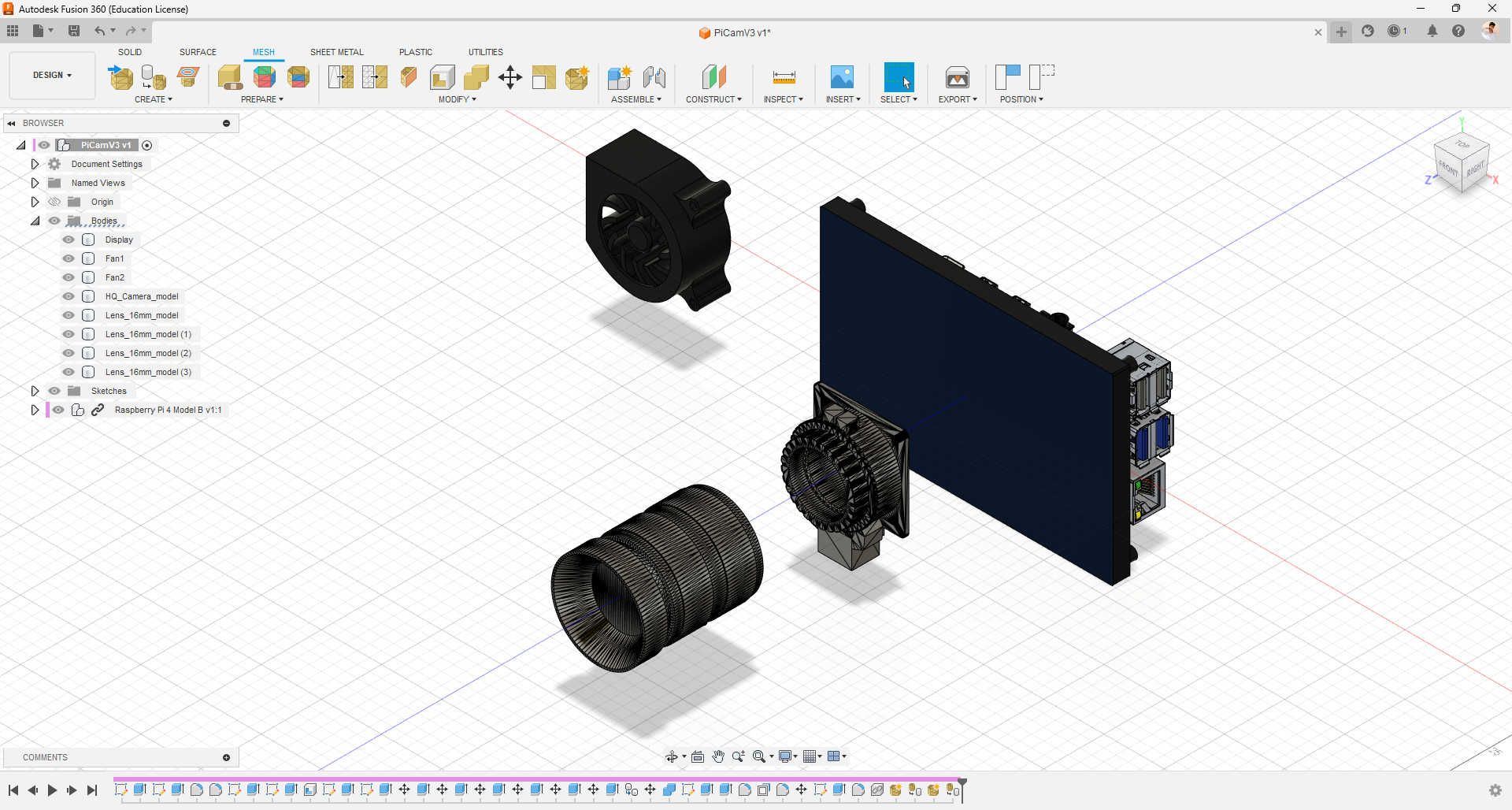This screenshot has height=810, width=1512.
Task: Click the Insert Mesh tool icon
Action: [x=120, y=77]
